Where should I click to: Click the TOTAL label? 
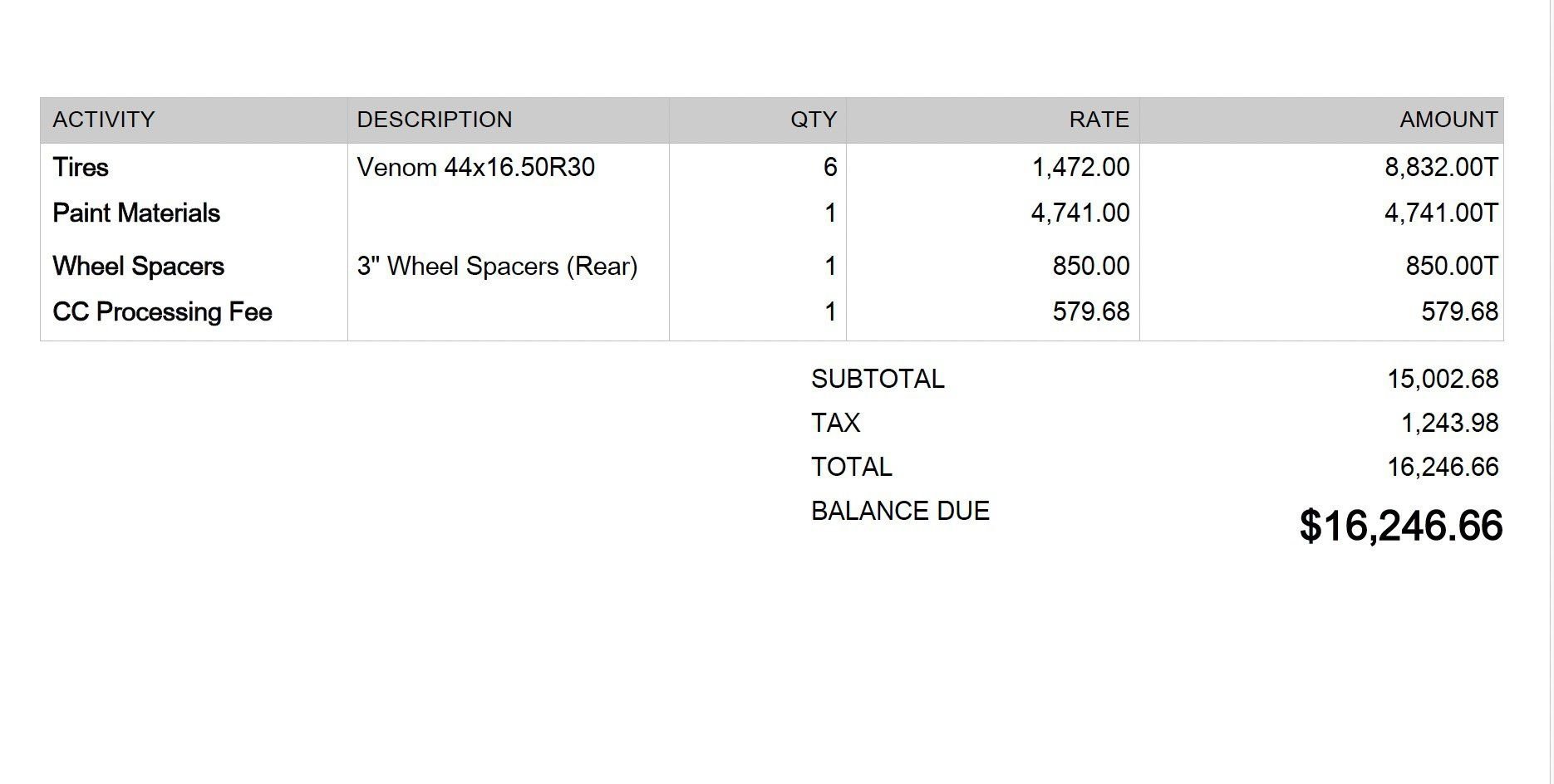[x=851, y=468]
